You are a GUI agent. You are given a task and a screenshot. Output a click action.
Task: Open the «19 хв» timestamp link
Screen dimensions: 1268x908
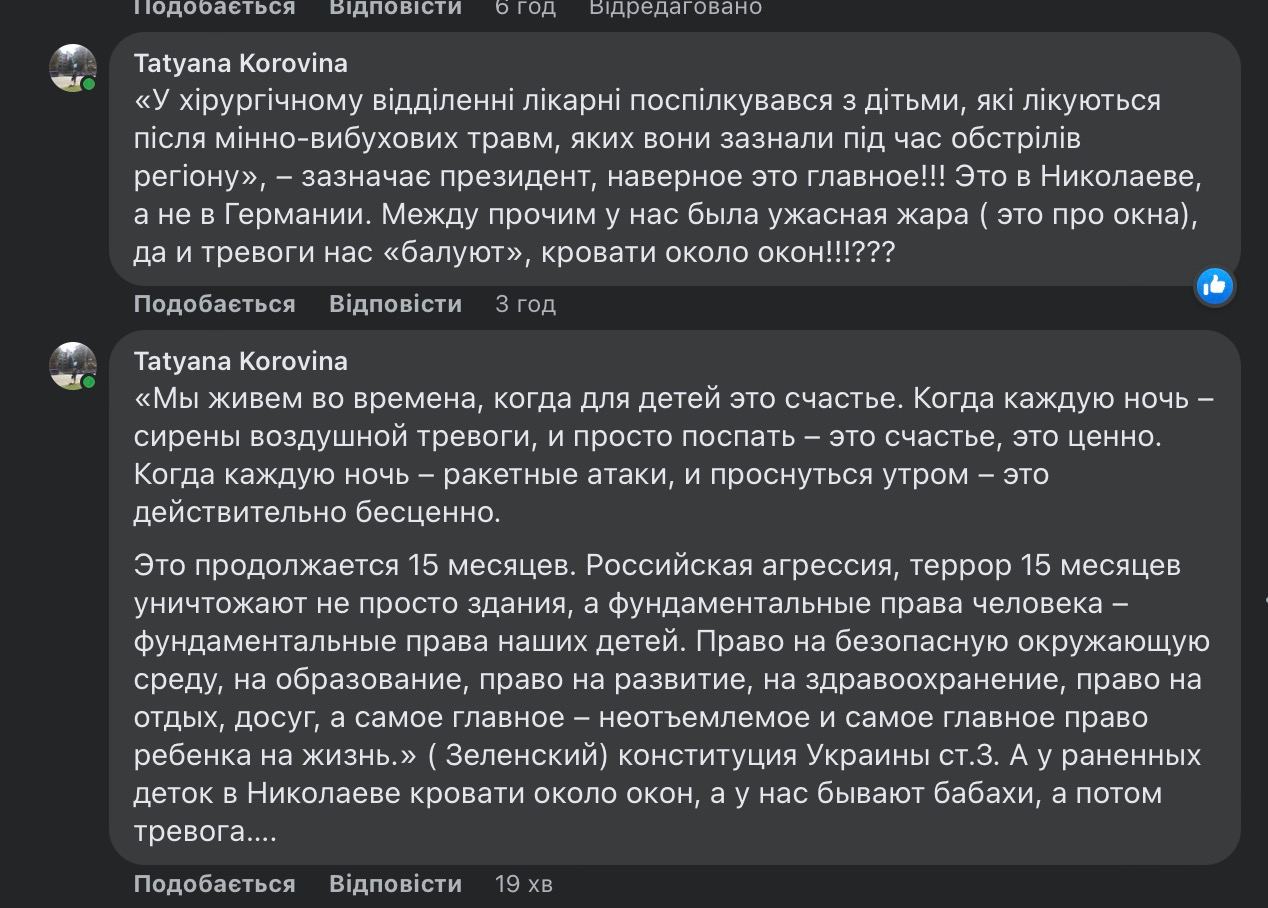coord(524,884)
